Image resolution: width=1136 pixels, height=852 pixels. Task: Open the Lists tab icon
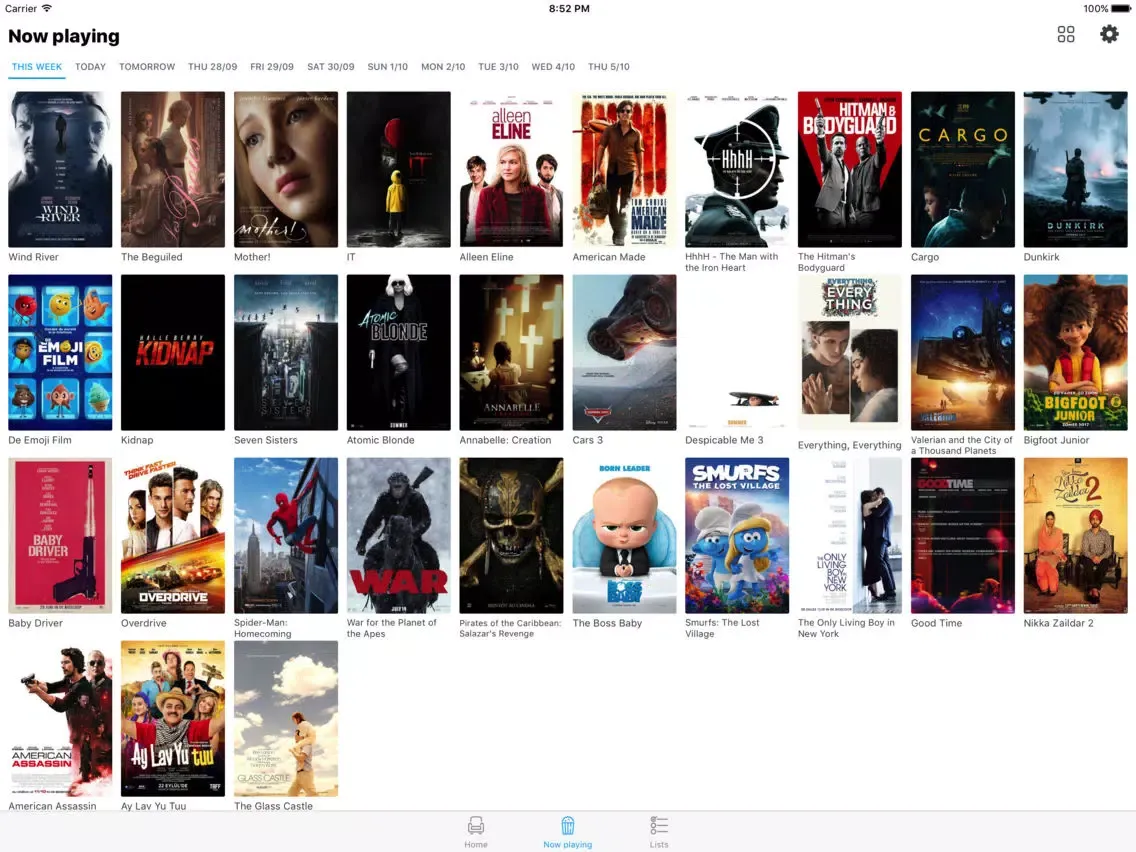coord(659,825)
